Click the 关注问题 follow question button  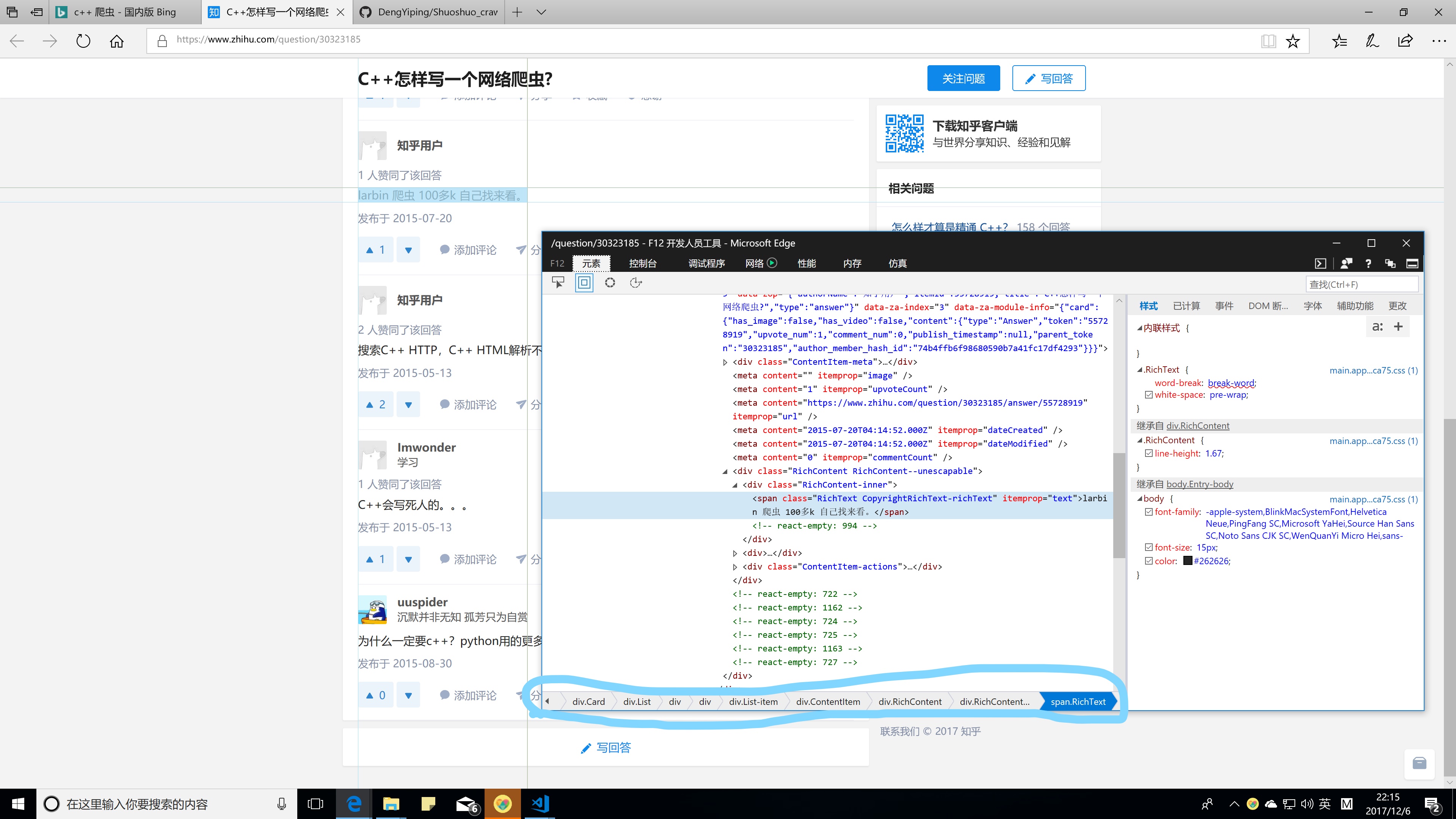(963, 78)
